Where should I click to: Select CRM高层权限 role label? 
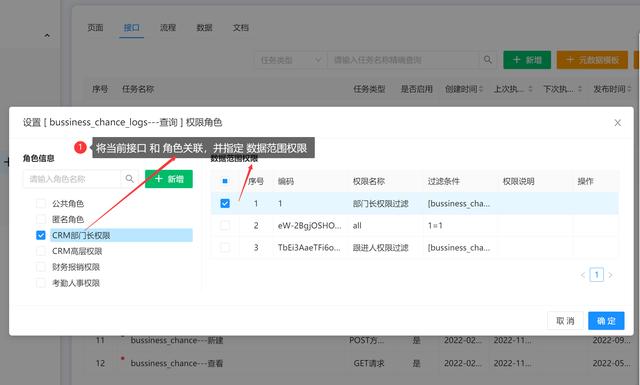(x=77, y=251)
